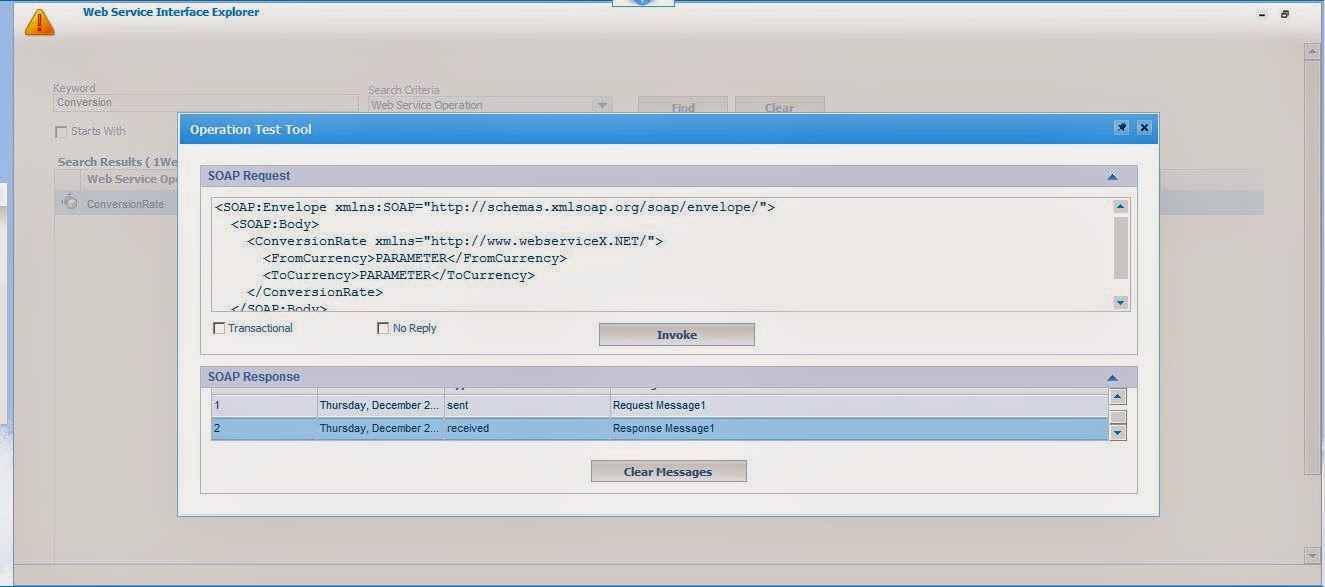
Task: Tick the Transactional checkbox
Action: click(219, 328)
